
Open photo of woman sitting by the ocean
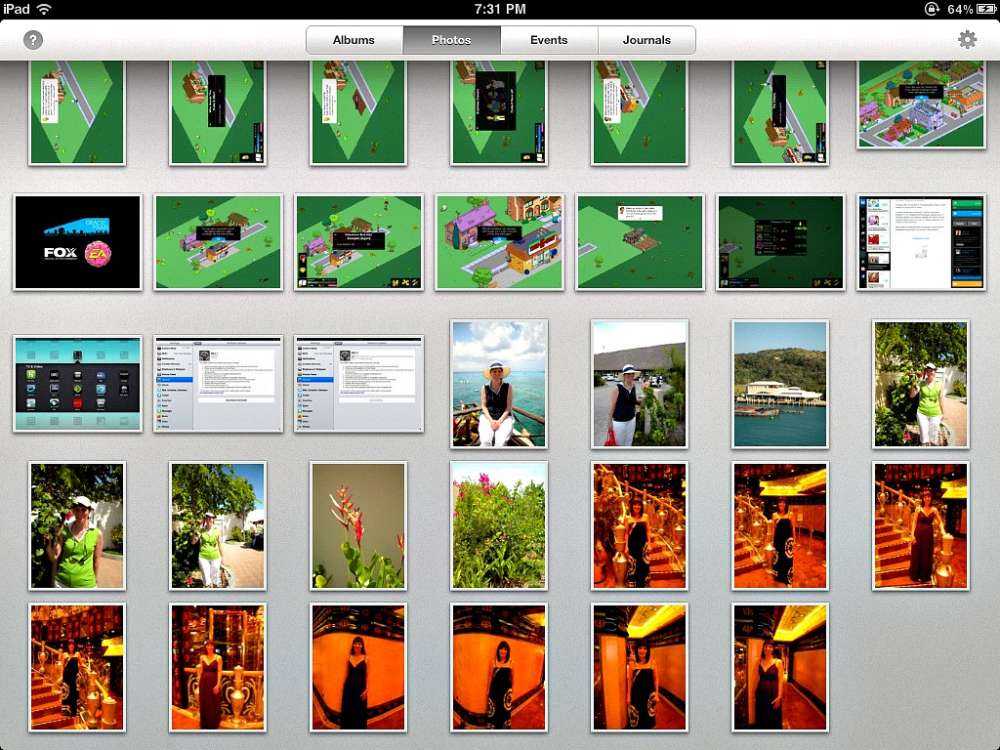(x=498, y=383)
